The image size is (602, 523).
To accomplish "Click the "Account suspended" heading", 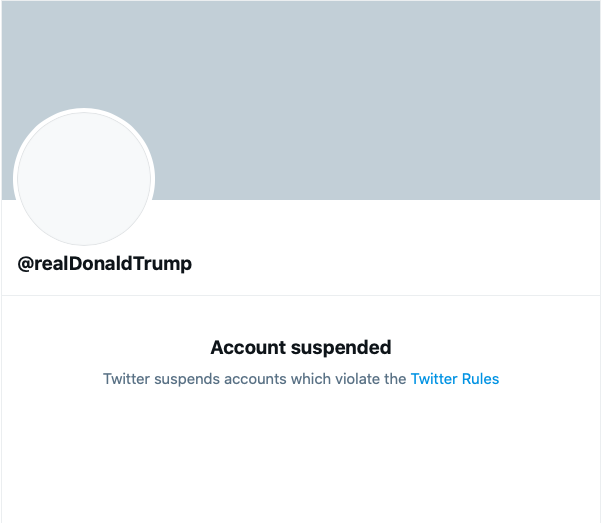I will click(301, 348).
